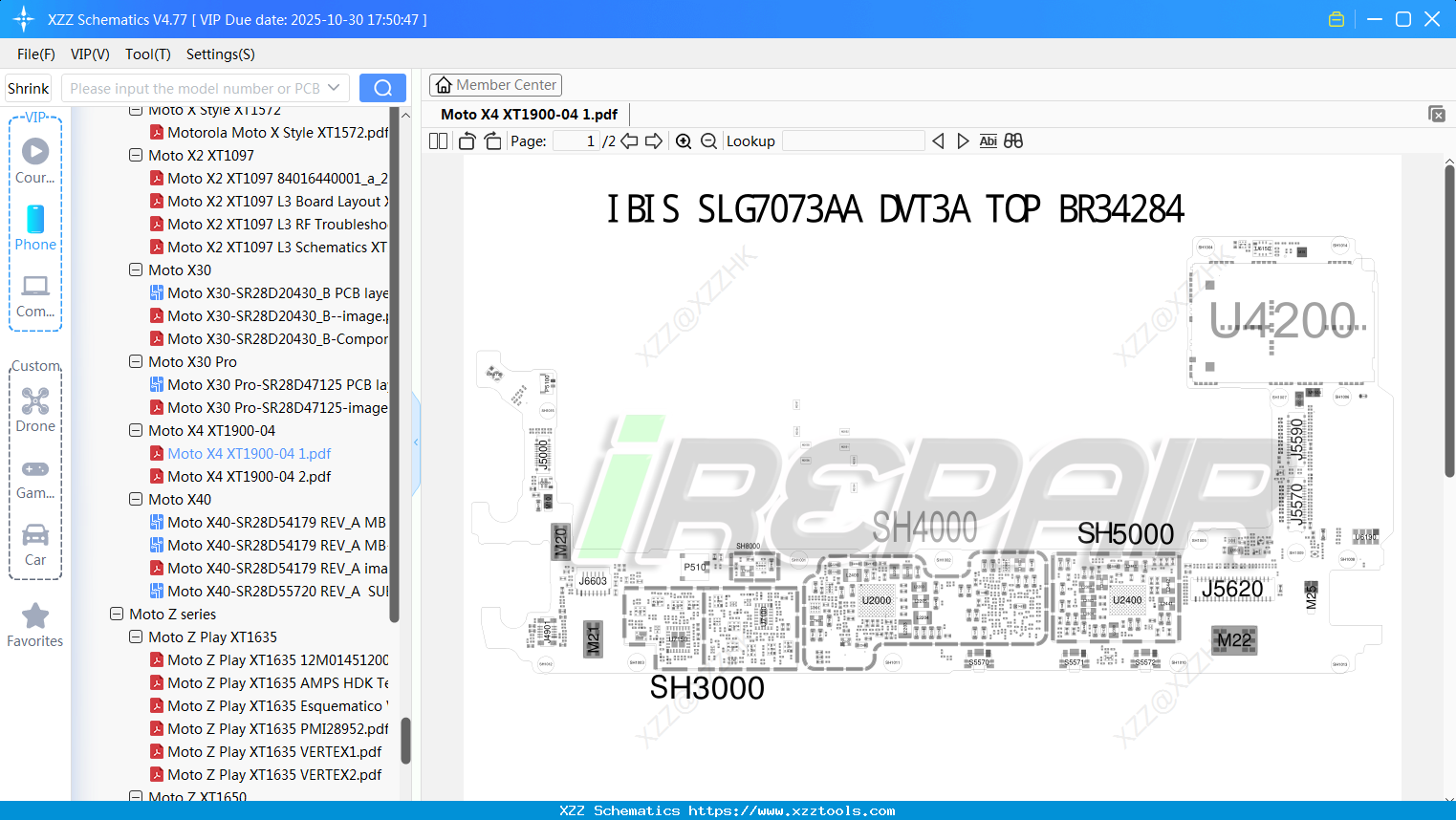Collapse the left panel via side handle
Screen dimensions: 1456x820
[x=416, y=442]
